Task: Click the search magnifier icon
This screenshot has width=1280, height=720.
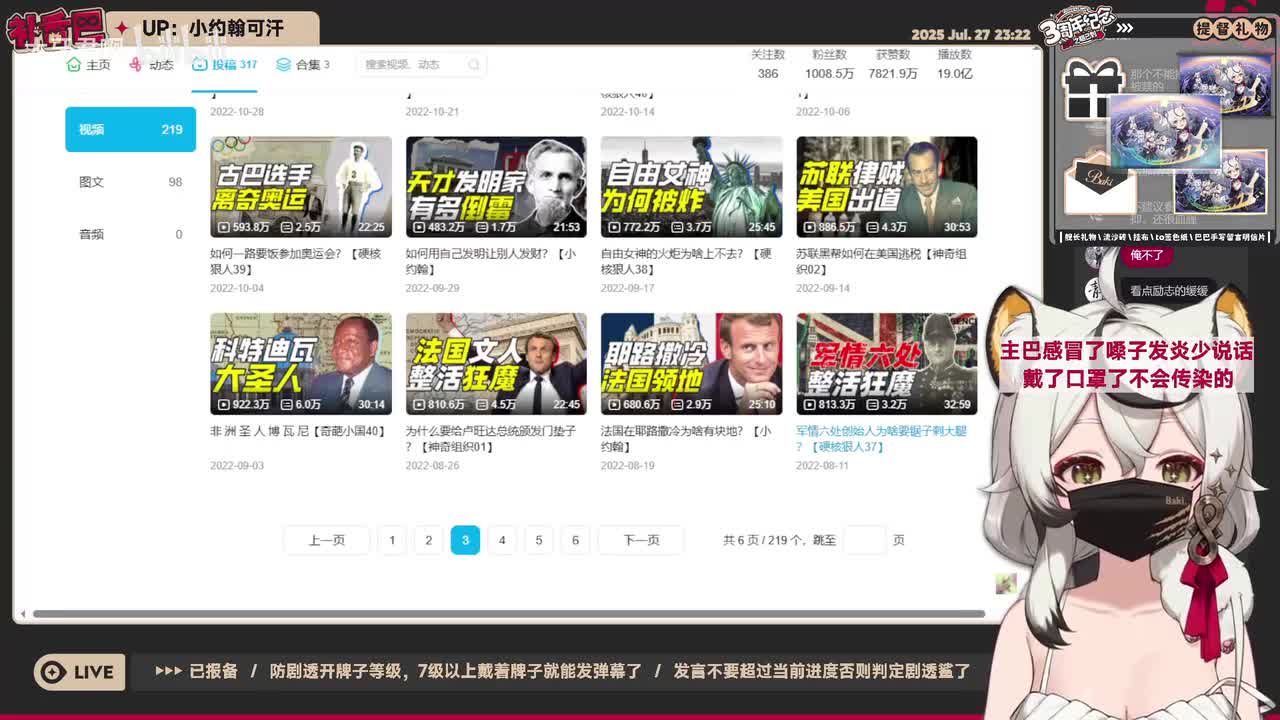Action: coord(474,64)
